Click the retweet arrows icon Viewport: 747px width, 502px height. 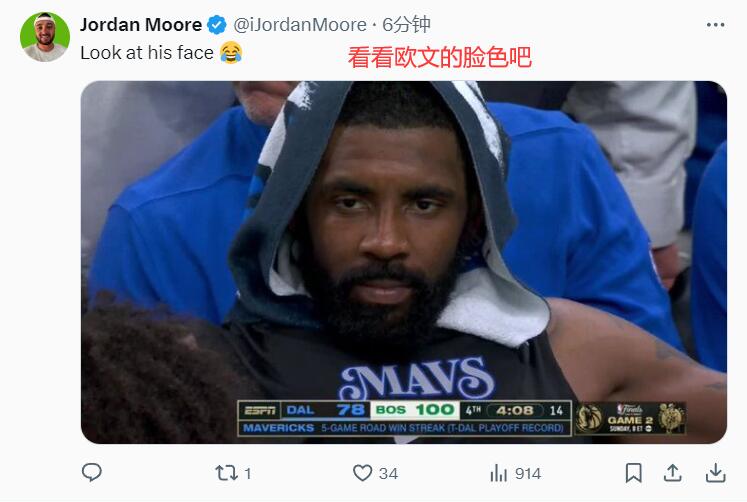click(x=226, y=473)
